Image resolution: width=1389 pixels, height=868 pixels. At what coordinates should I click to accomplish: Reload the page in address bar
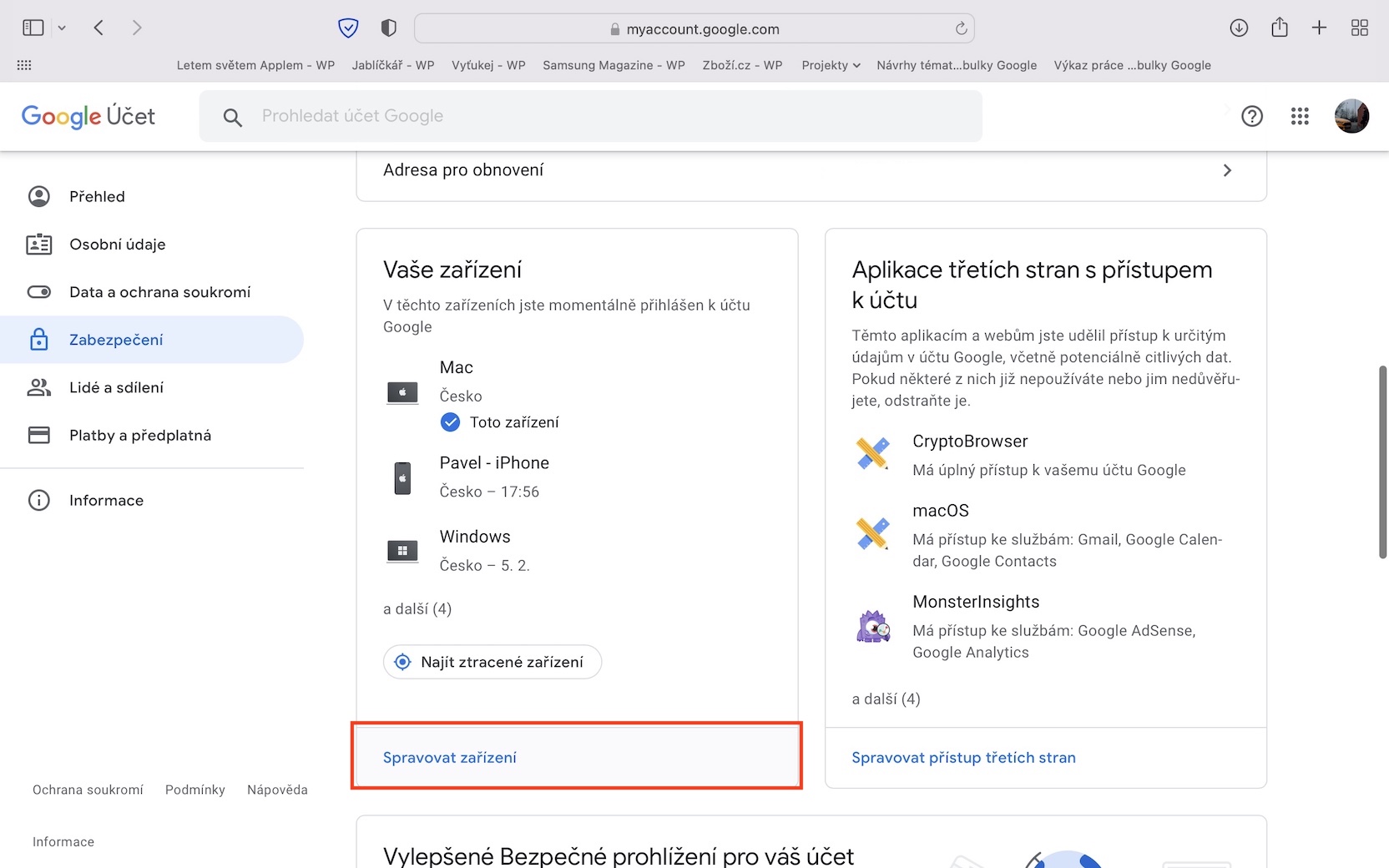tap(961, 28)
